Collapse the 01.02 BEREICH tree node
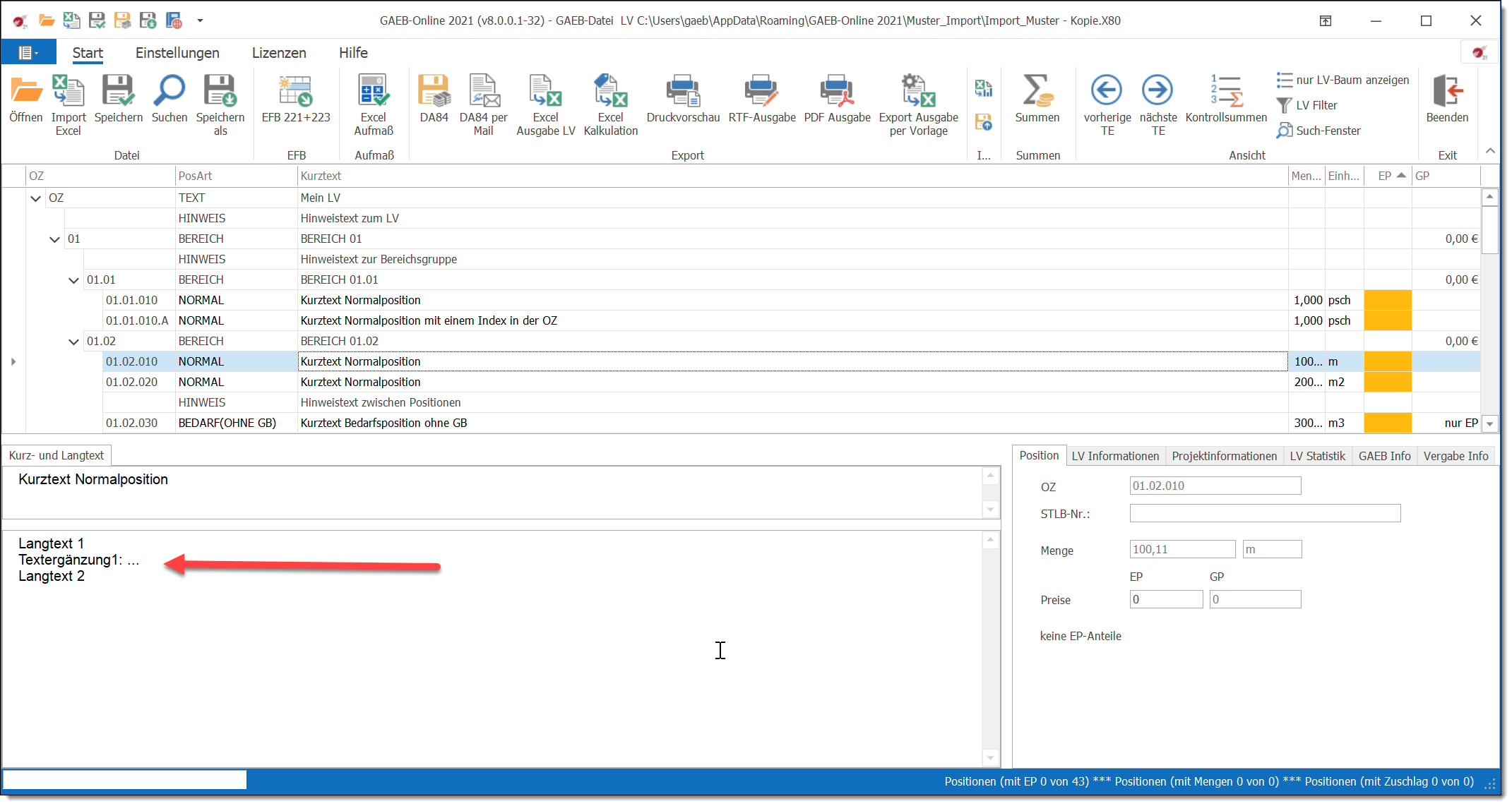 [x=73, y=342]
